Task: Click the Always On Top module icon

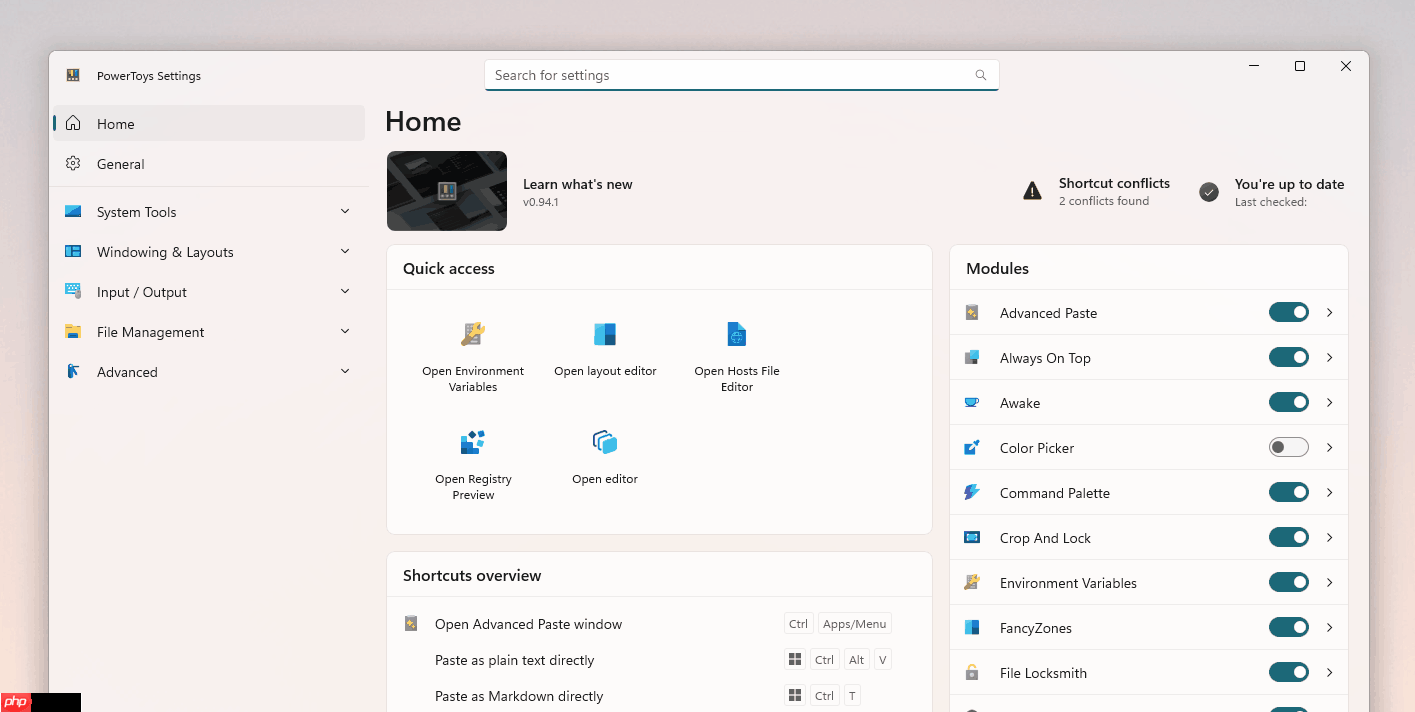Action: pos(972,358)
